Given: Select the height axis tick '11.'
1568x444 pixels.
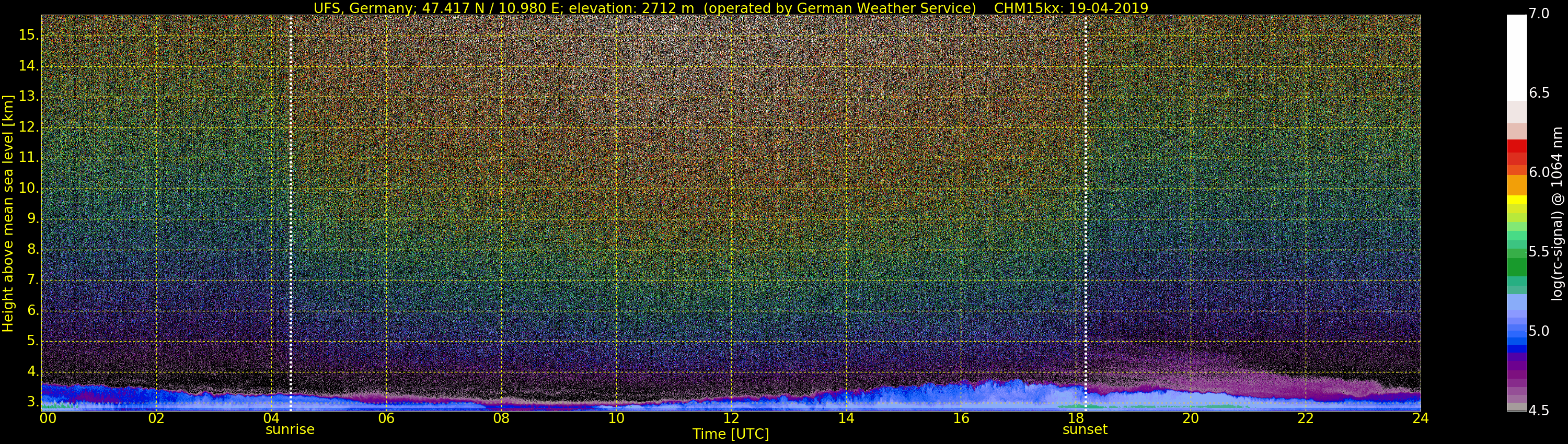Looking at the screenshot, I should pos(28,158).
